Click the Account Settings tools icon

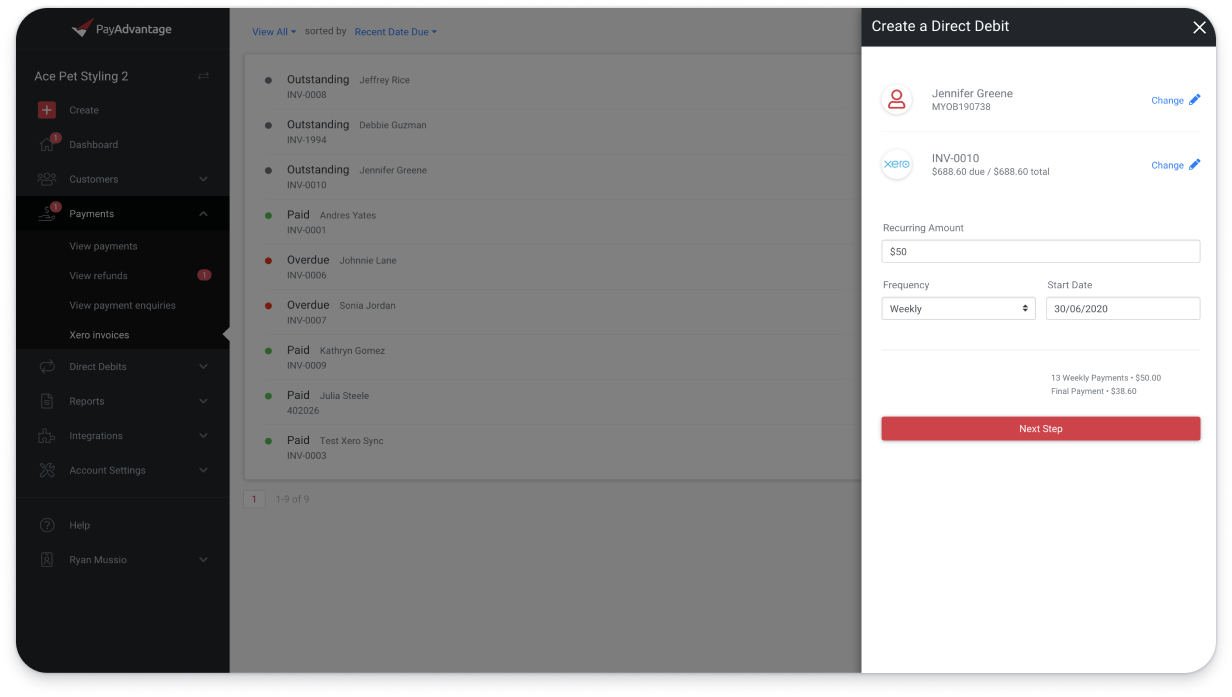[47, 470]
